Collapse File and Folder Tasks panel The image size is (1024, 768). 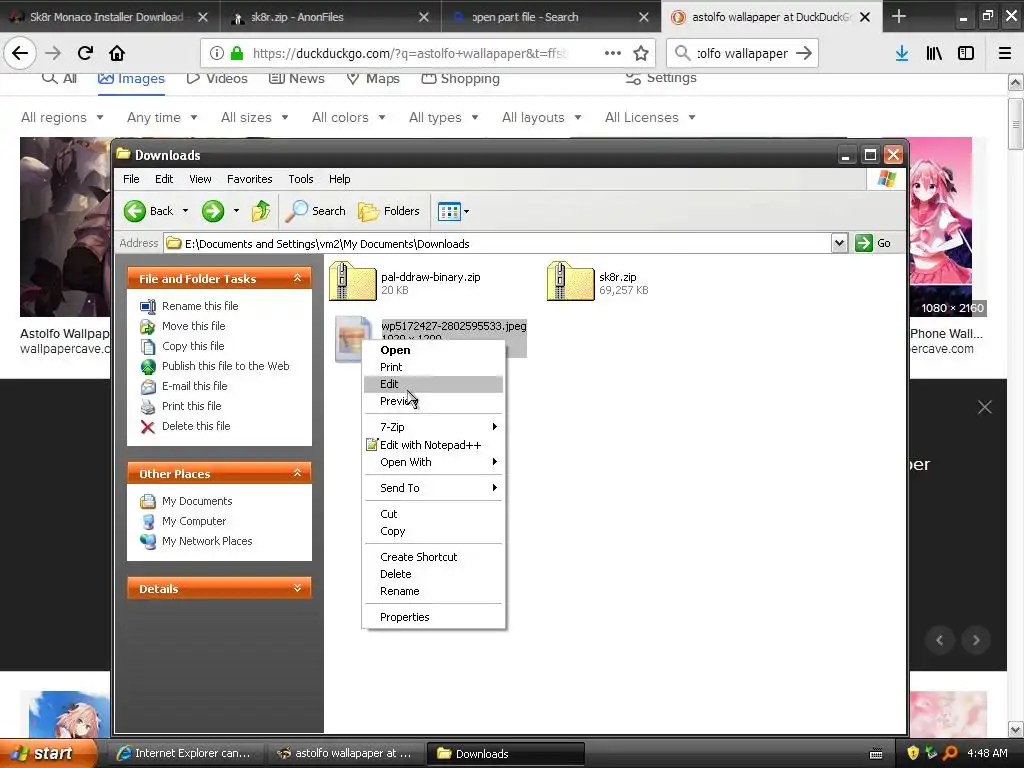pos(297,278)
